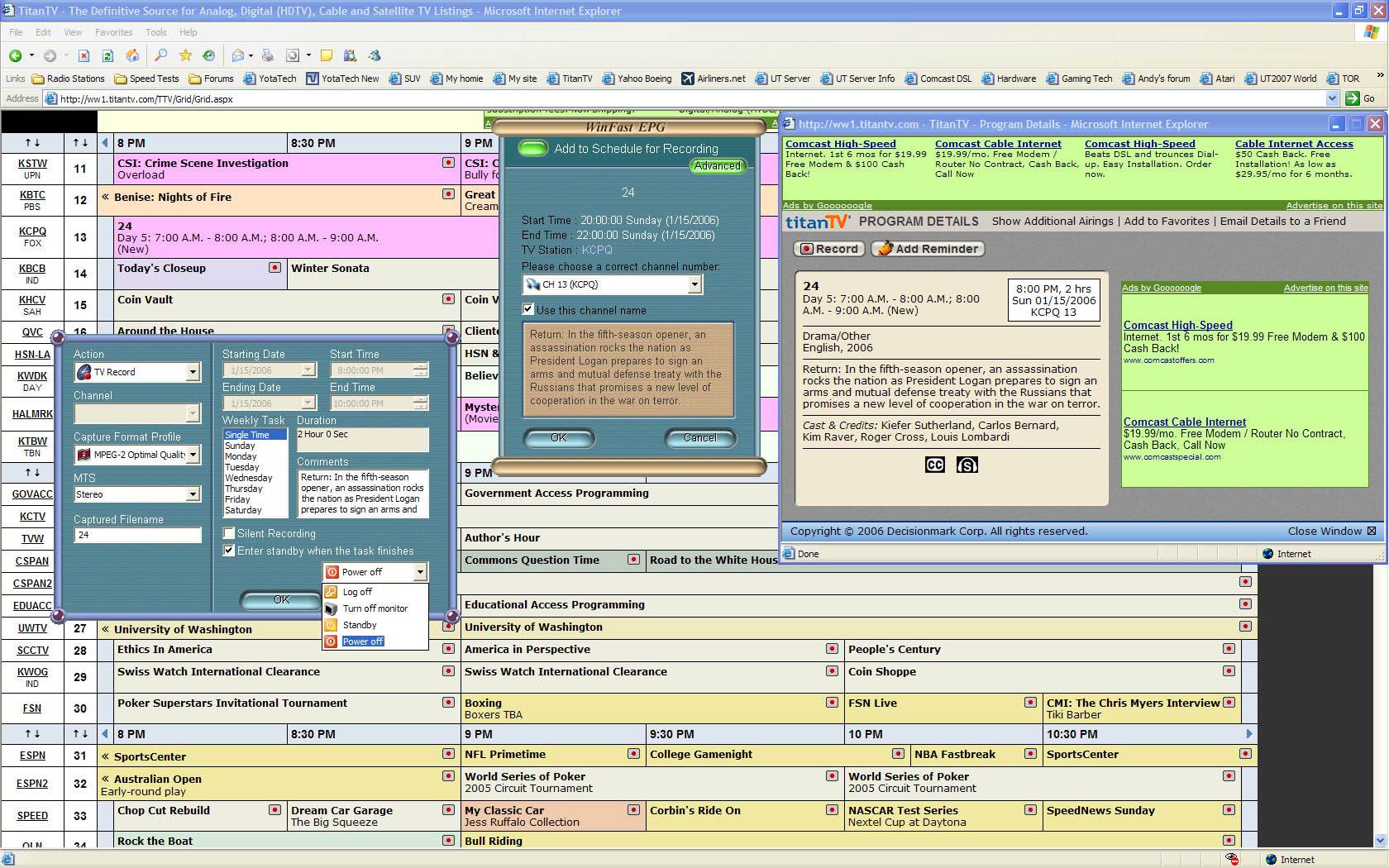Open Search with the magnifier toolbar icon
The image size is (1389, 868).
[x=161, y=55]
